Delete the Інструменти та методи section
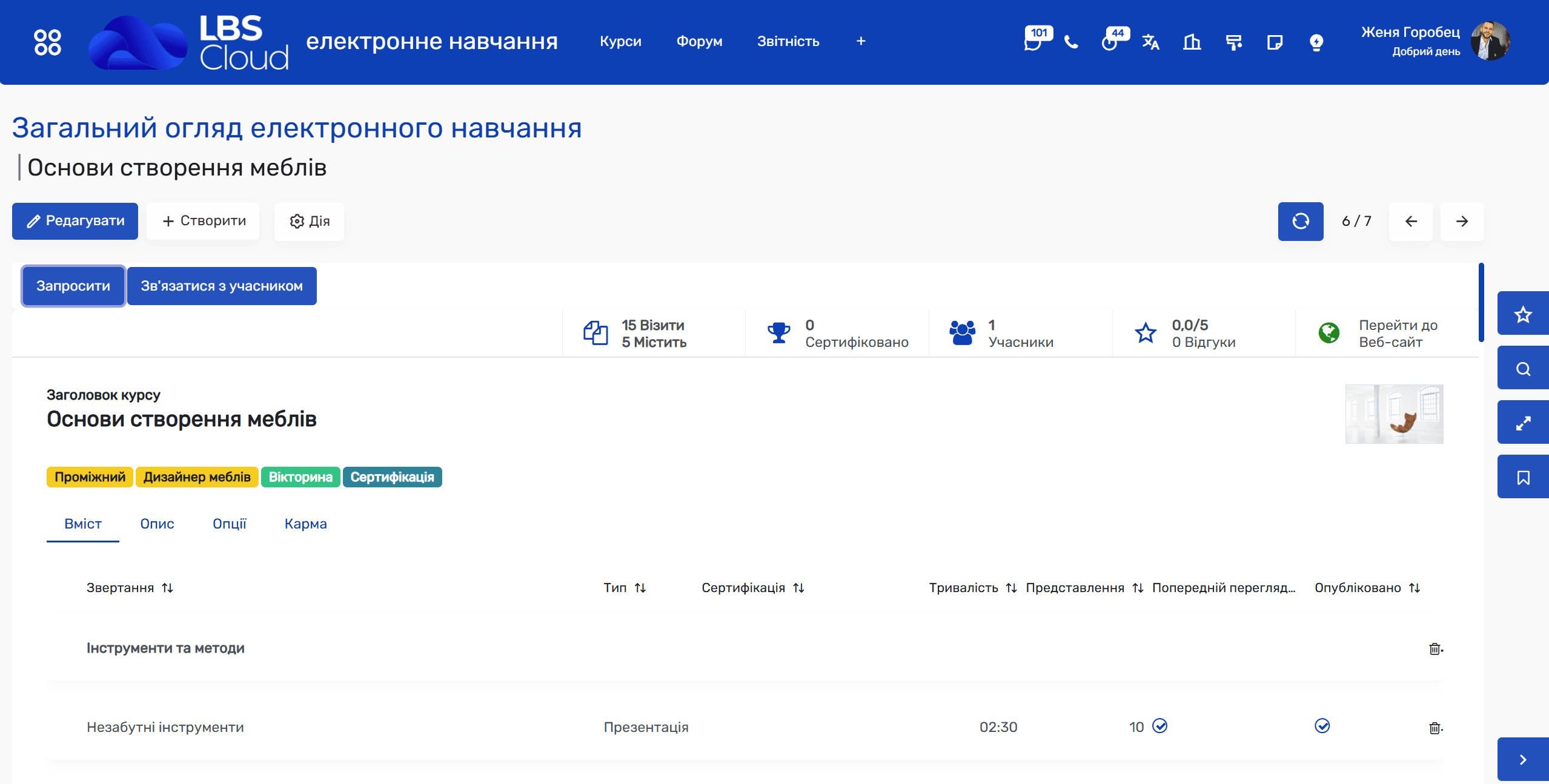Screen dimensions: 1549x784 tap(1435, 648)
